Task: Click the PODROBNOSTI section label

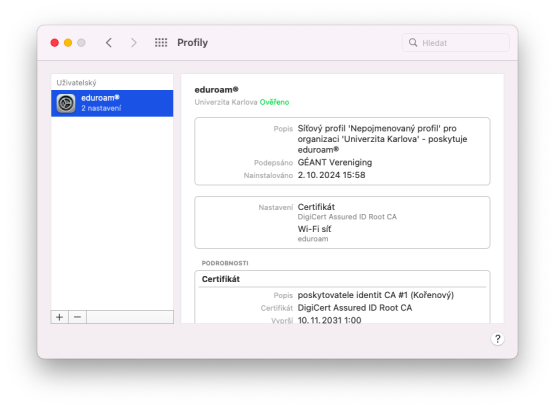Action: (225, 263)
